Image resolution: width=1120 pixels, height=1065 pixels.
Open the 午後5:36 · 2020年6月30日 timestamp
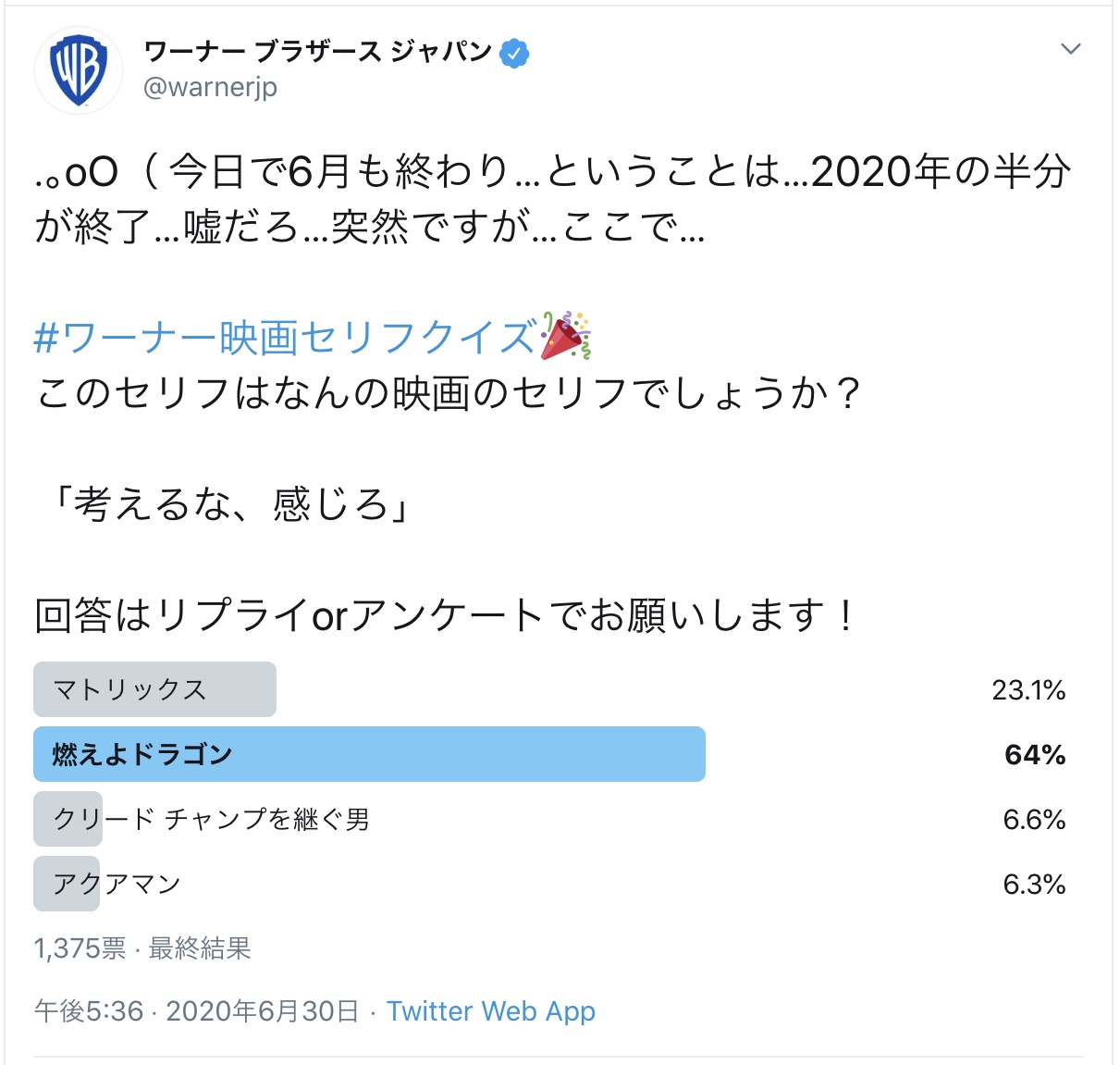coord(196,1011)
